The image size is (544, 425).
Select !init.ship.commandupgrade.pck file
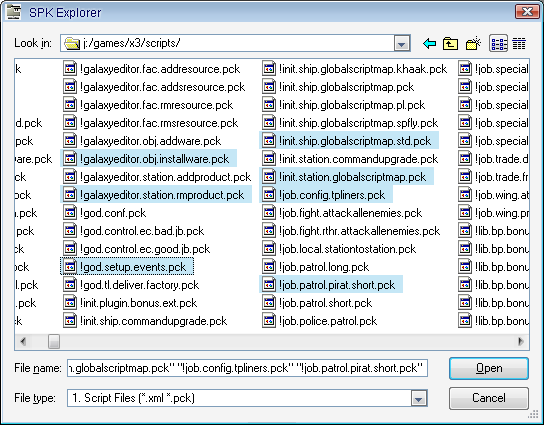point(145,321)
